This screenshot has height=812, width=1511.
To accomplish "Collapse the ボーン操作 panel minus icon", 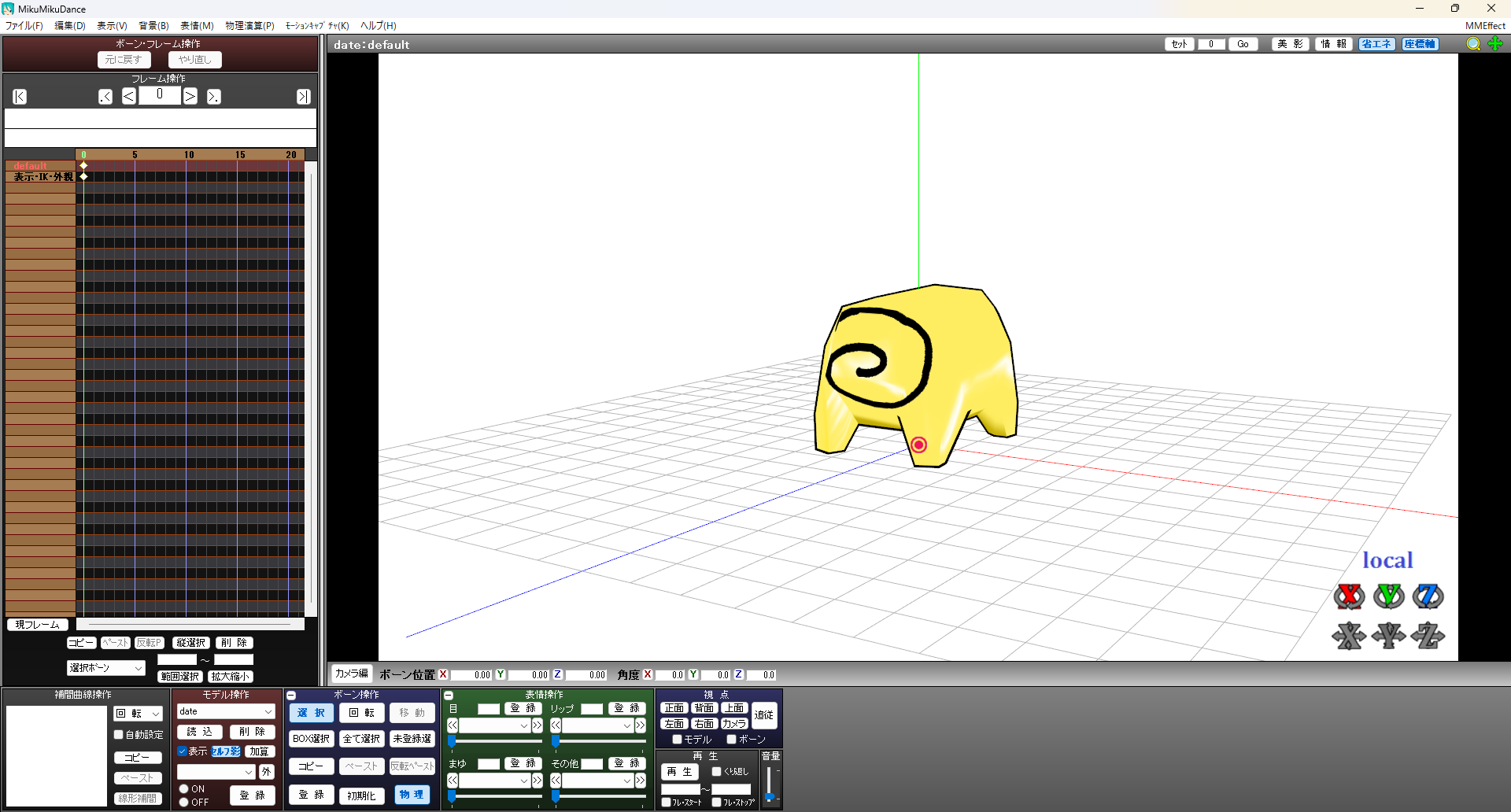I will pyautogui.click(x=291, y=696).
